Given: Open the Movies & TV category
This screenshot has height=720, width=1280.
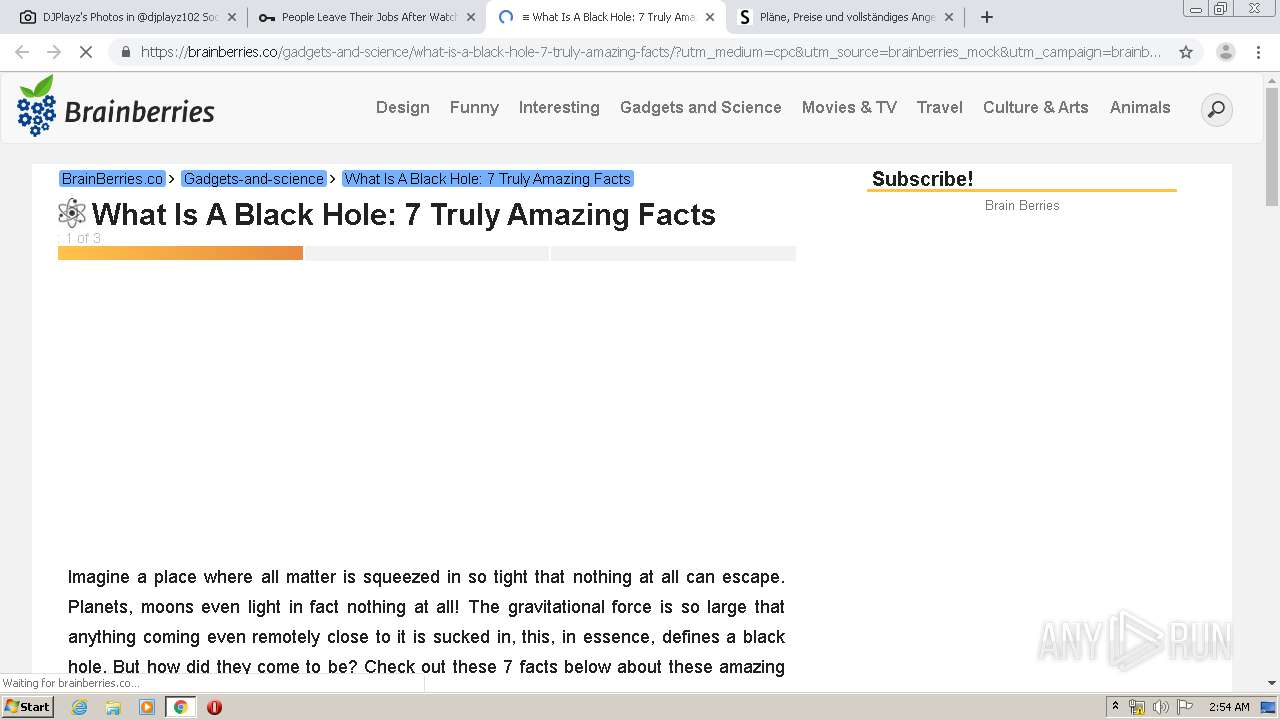Looking at the screenshot, I should (849, 107).
